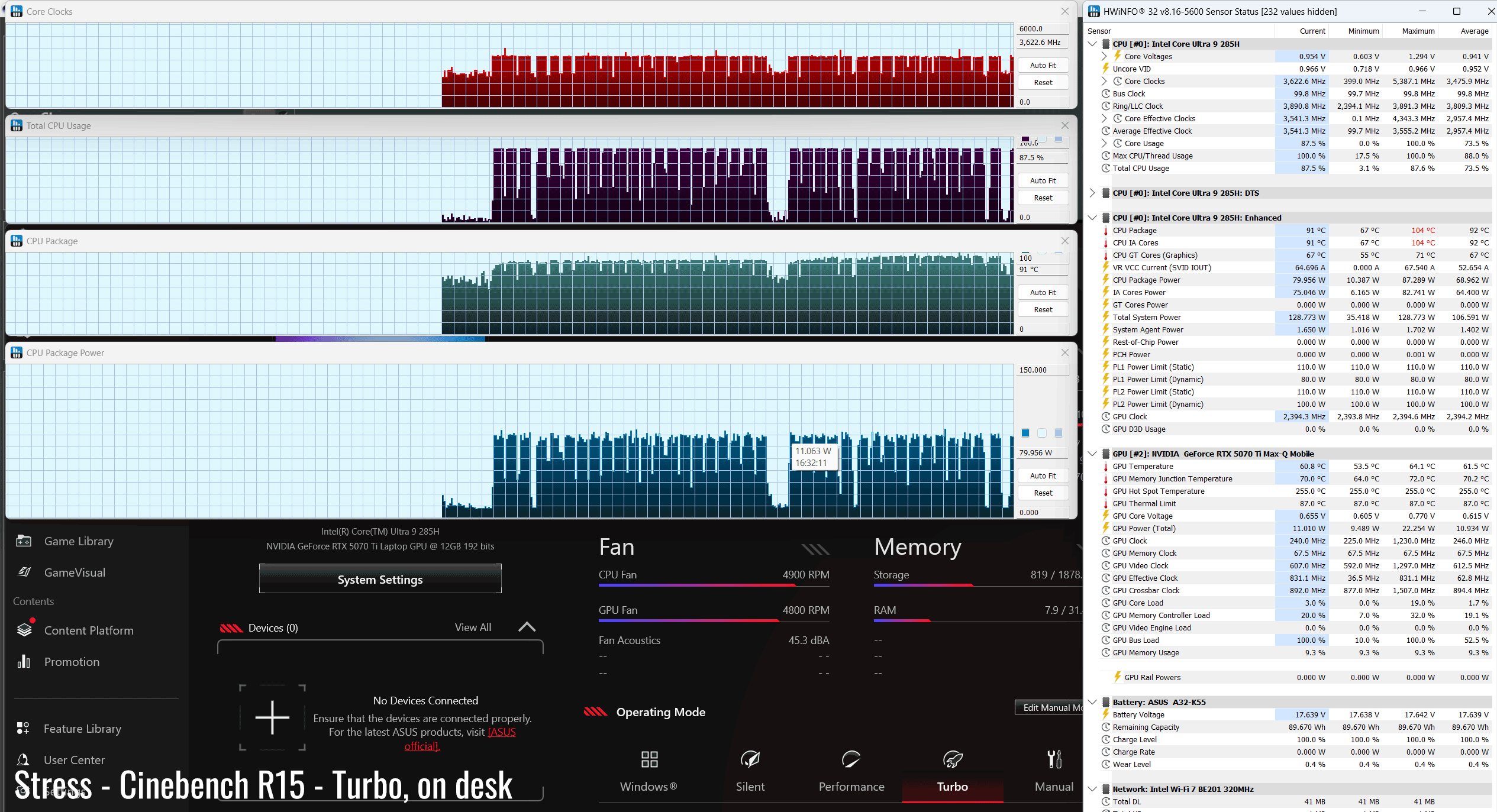Edit the 0.000 minimum field in CPU Package Power
1497x812 pixels.
tap(1043, 512)
